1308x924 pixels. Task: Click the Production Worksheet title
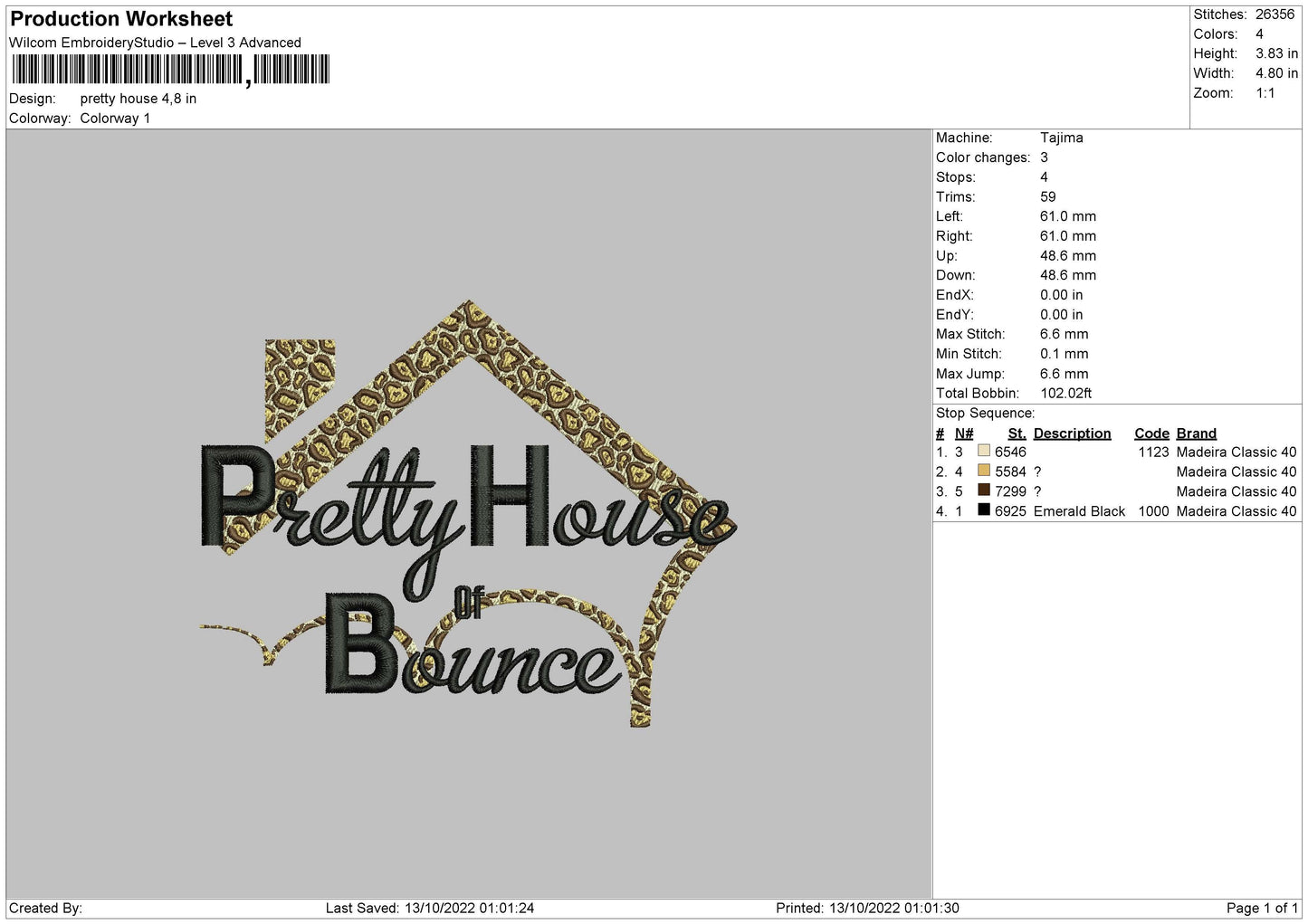tap(121, 19)
